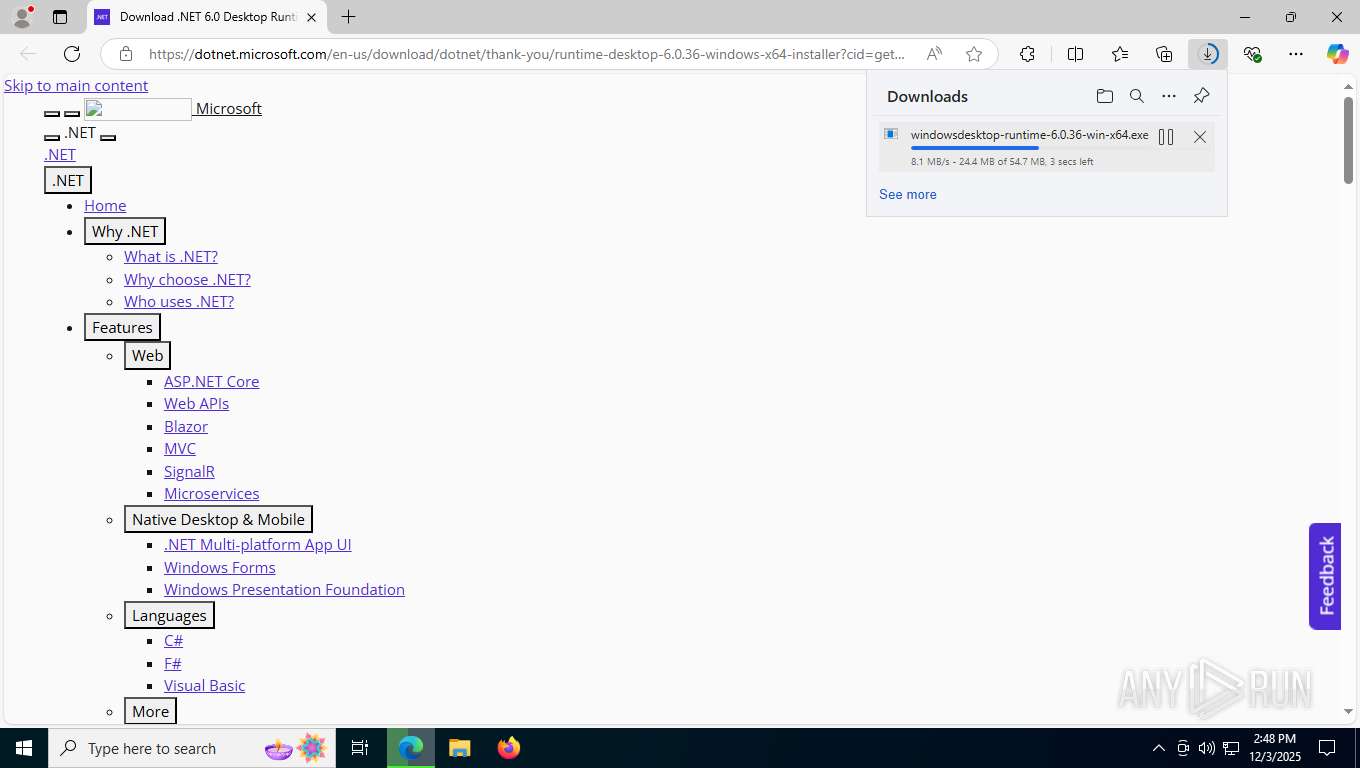
Task: Open Microservices link
Action: [x=211, y=493]
